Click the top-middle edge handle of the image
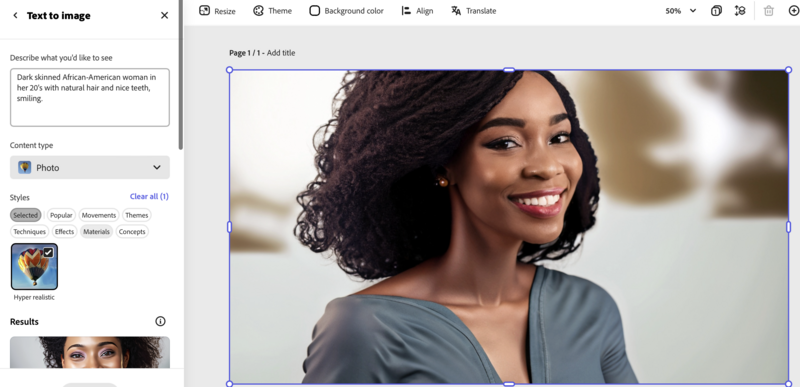This screenshot has height=387, width=800. [509, 70]
